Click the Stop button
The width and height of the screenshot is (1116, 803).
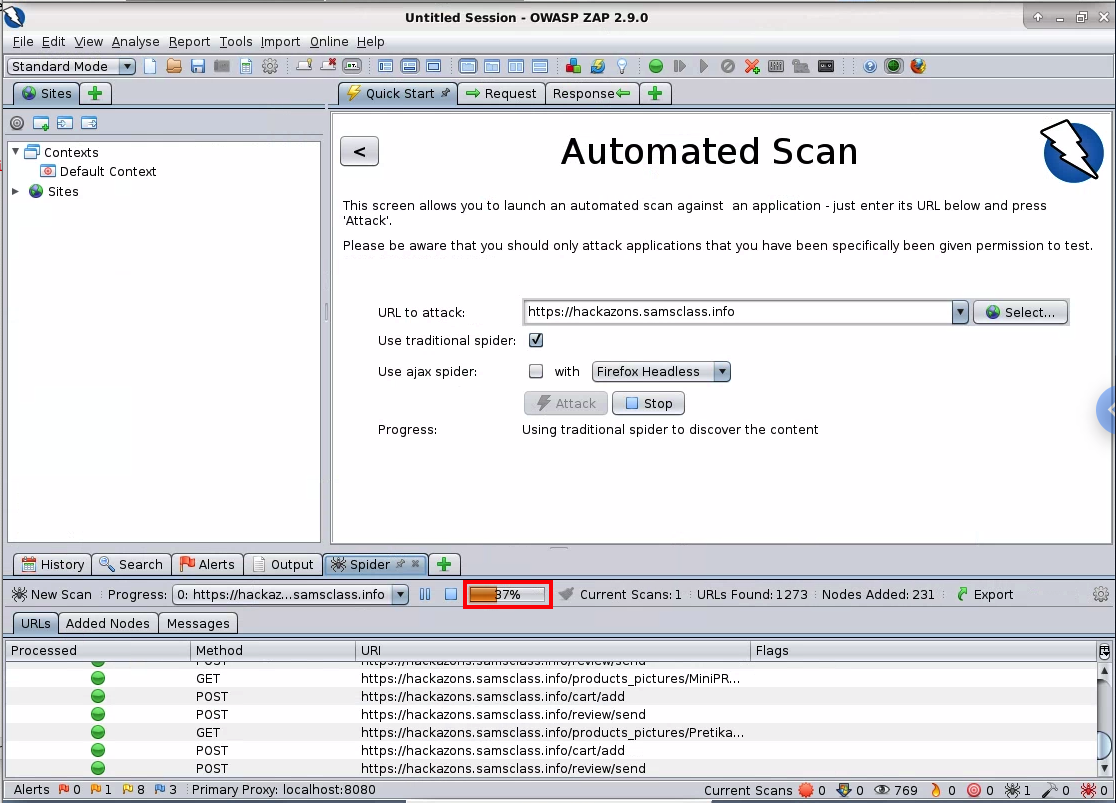coord(648,403)
